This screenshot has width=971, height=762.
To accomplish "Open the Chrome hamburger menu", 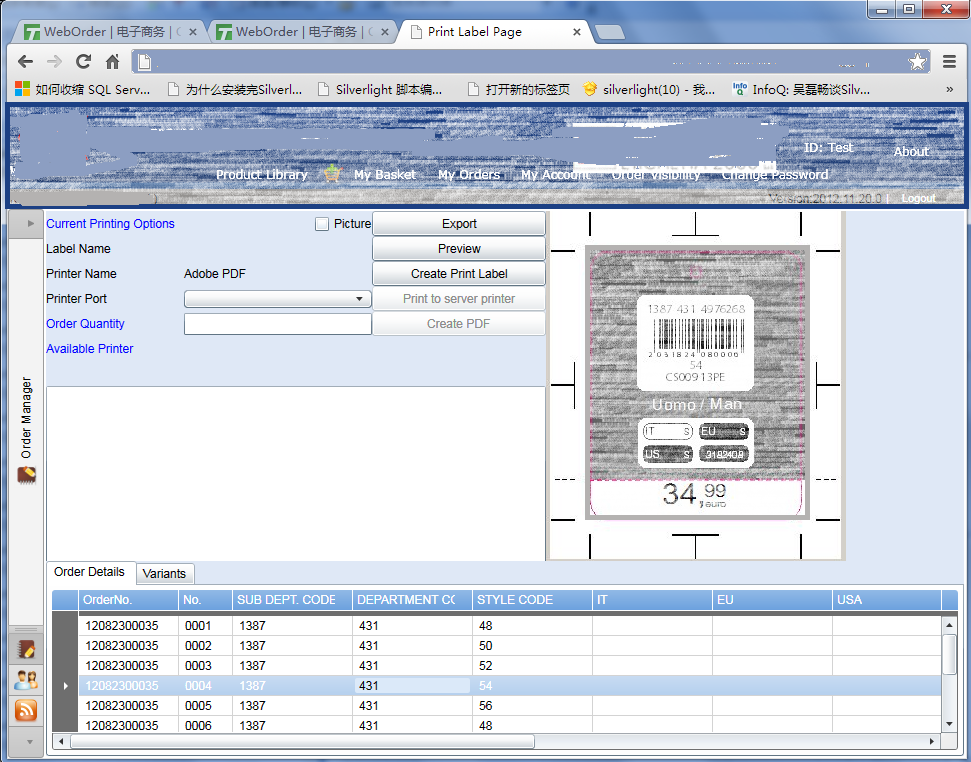I will [949, 62].
